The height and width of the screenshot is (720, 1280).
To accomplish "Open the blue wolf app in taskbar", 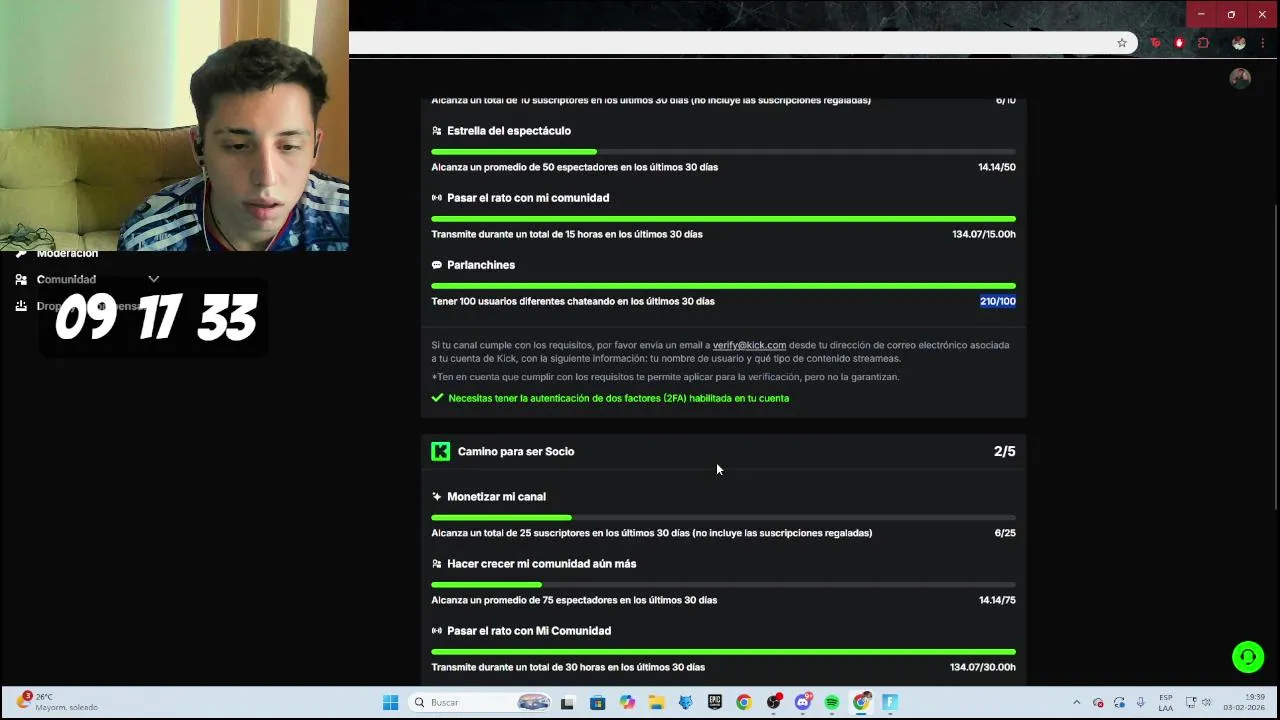I will 686,703.
